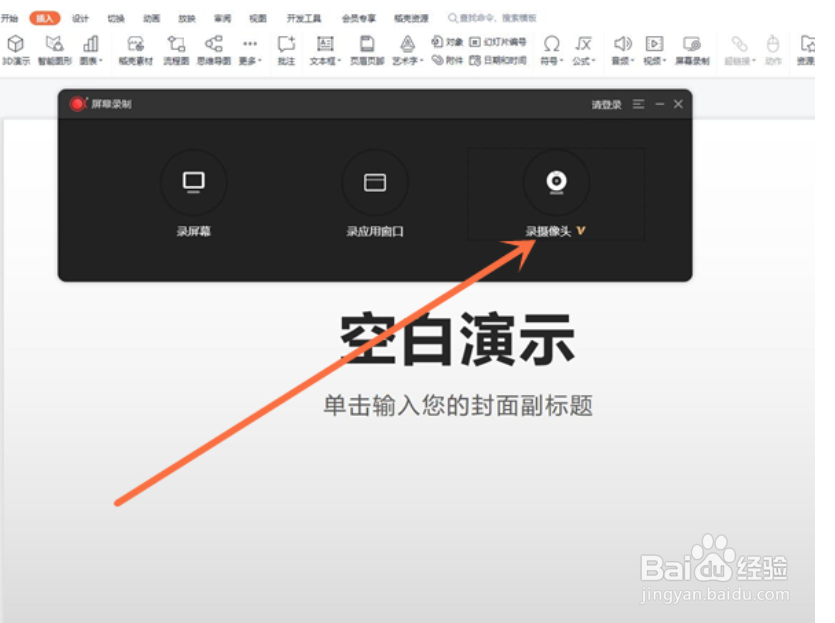
Task: Click the 动作 action icon
Action: (773, 50)
